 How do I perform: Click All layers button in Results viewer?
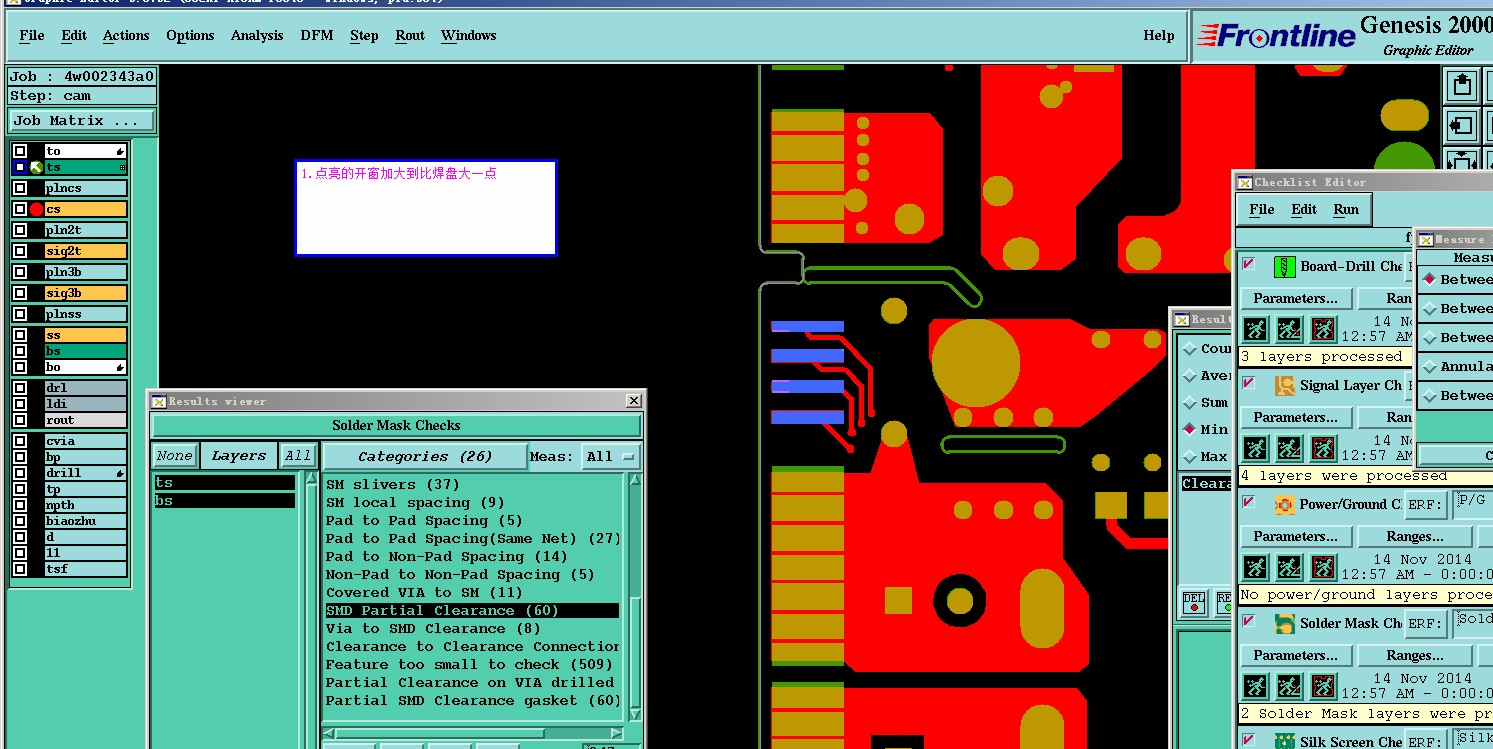(x=298, y=456)
